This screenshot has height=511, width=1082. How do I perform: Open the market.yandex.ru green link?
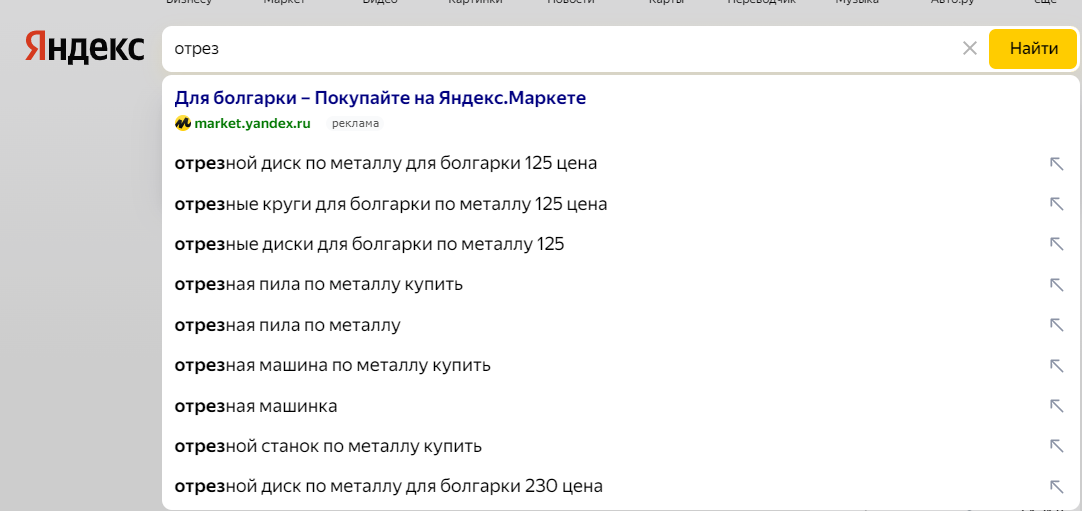tap(253, 123)
